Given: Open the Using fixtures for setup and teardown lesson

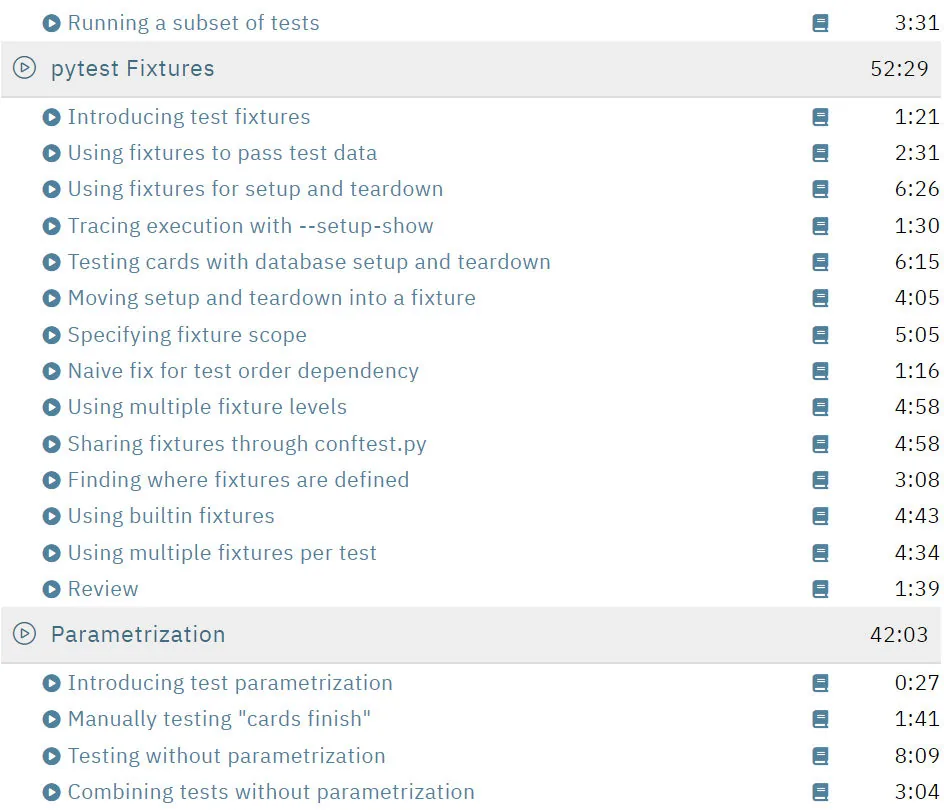Looking at the screenshot, I should pyautogui.click(x=255, y=189).
